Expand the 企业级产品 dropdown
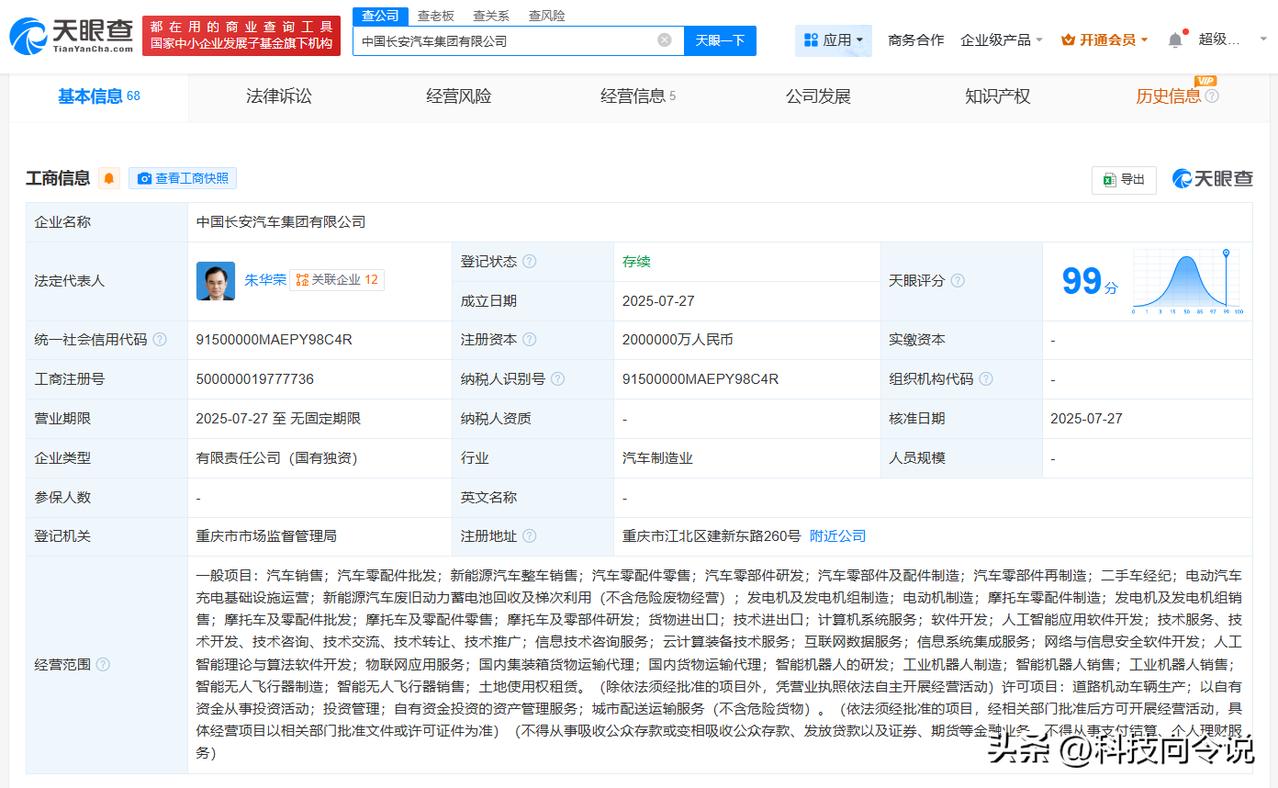 coord(1001,40)
